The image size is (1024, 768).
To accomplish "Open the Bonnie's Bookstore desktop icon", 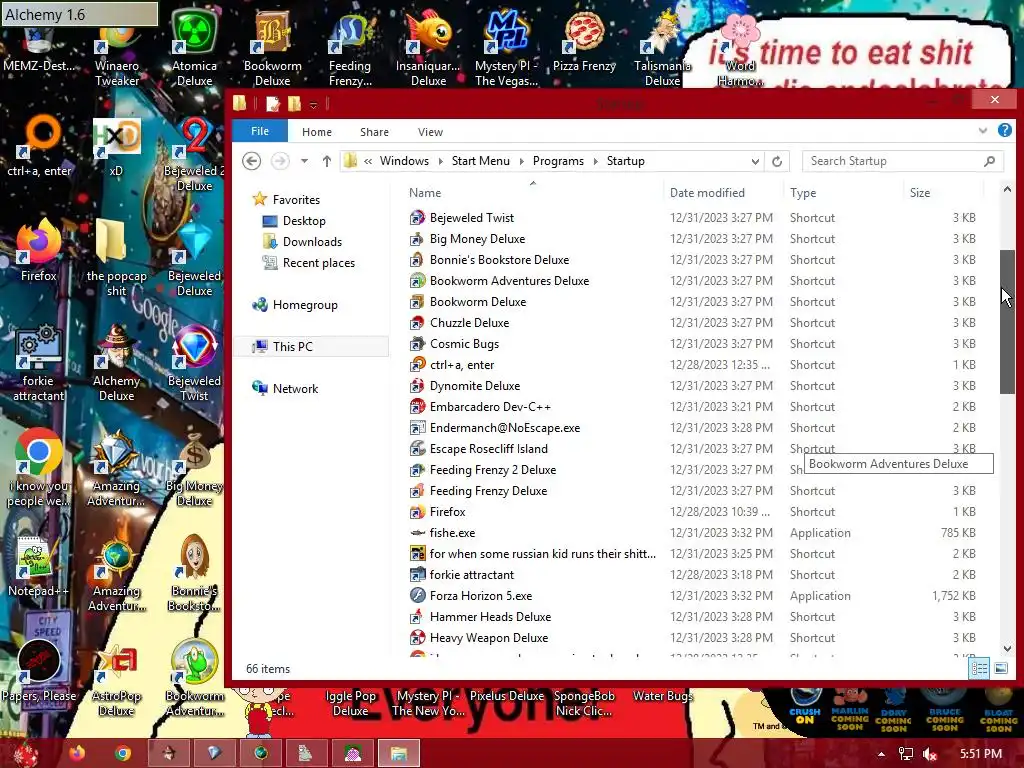I will pyautogui.click(x=194, y=571).
